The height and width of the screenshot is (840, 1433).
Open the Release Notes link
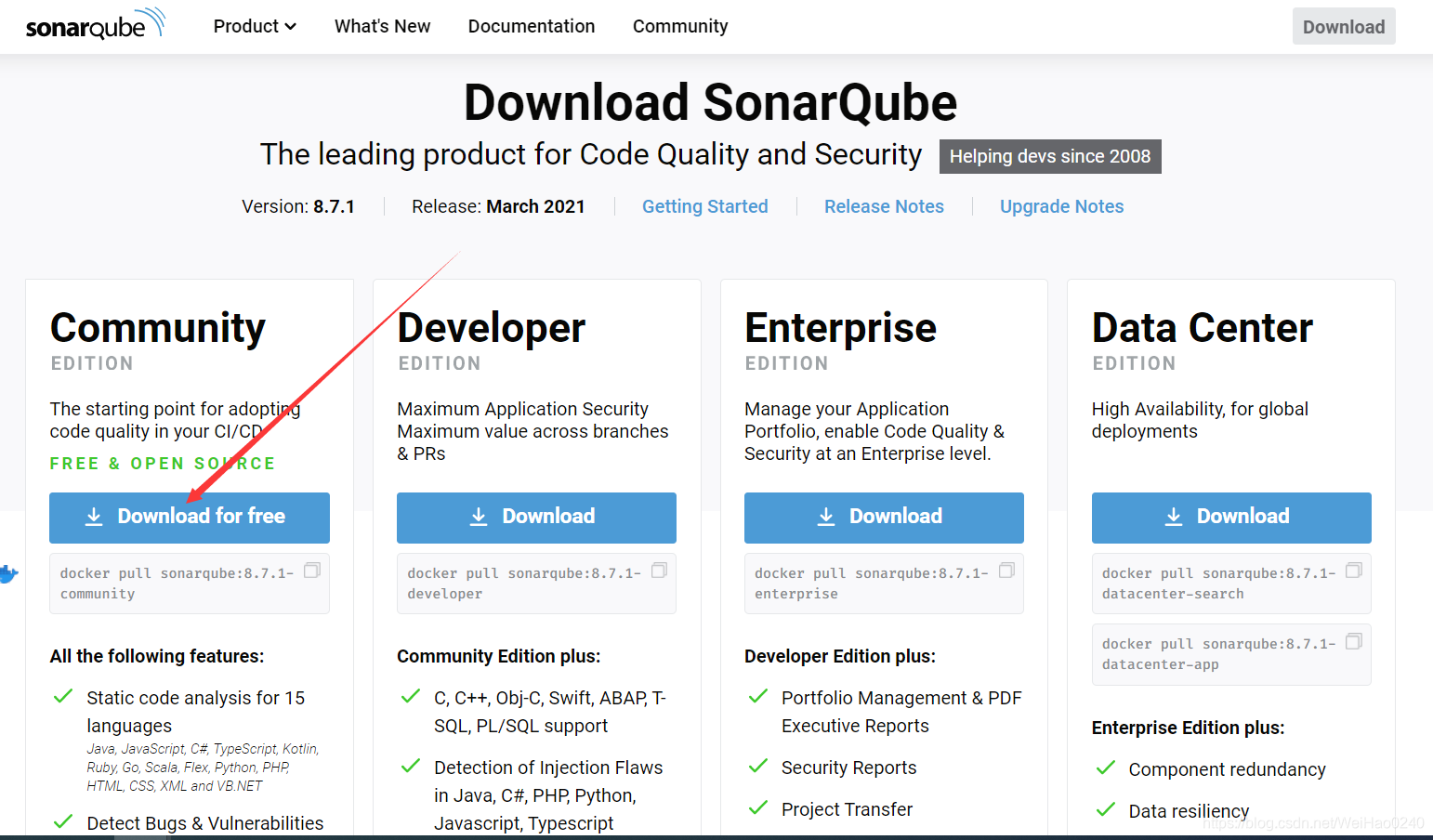884,206
